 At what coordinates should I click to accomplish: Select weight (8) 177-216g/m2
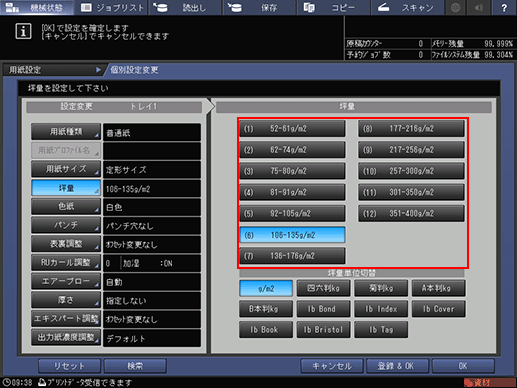click(411, 129)
